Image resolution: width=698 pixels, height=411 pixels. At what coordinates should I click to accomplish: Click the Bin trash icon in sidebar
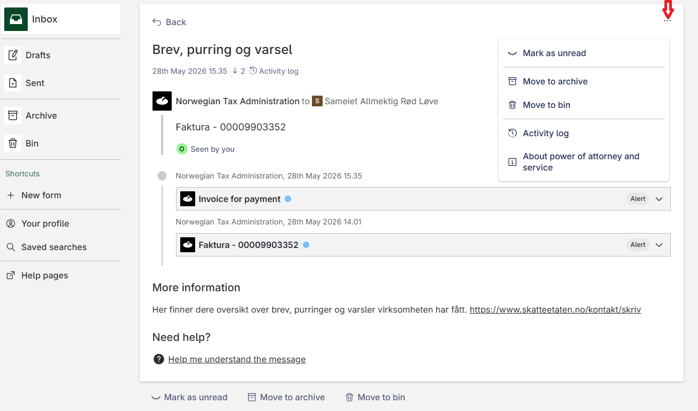[13, 143]
